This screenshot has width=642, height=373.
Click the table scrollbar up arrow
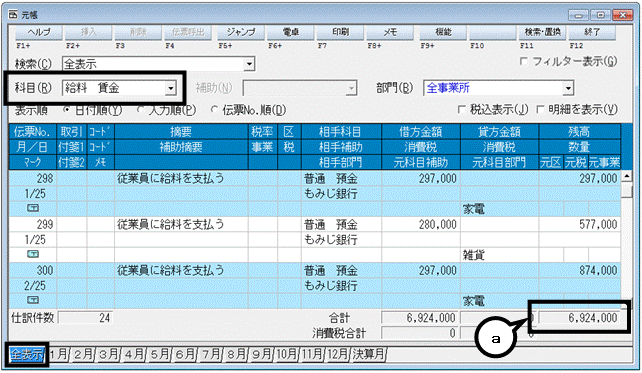point(626,176)
